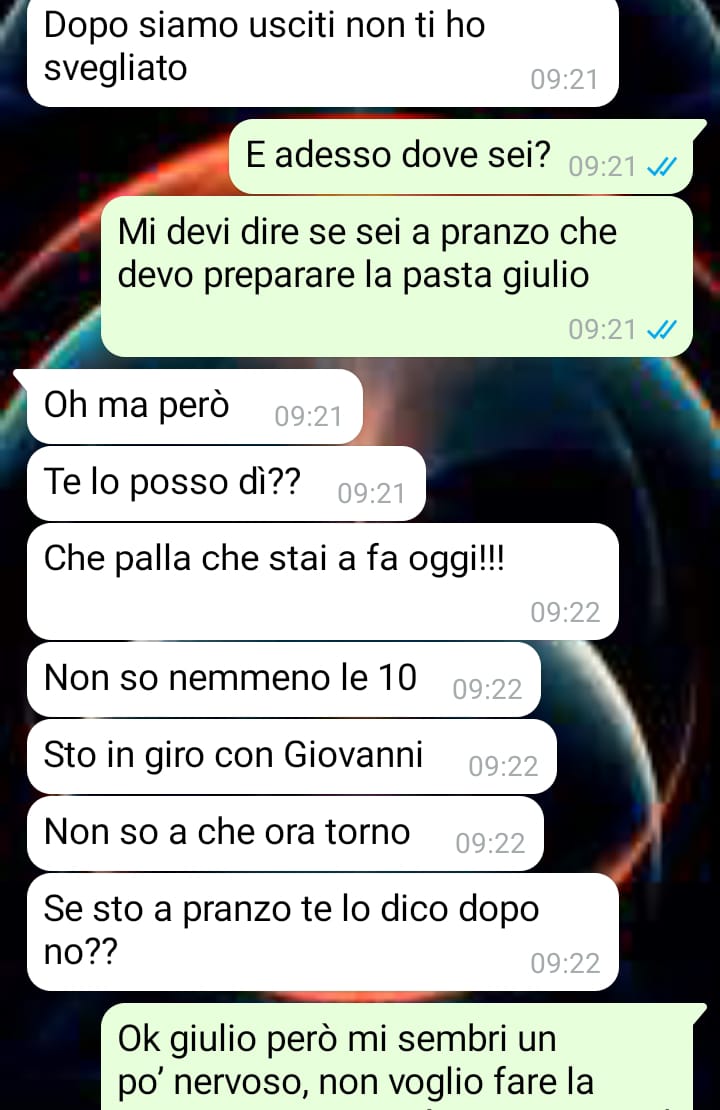Tap the "Mi devi dire se sei a pranzo" message
The width and height of the screenshot is (720, 1110).
(396, 277)
